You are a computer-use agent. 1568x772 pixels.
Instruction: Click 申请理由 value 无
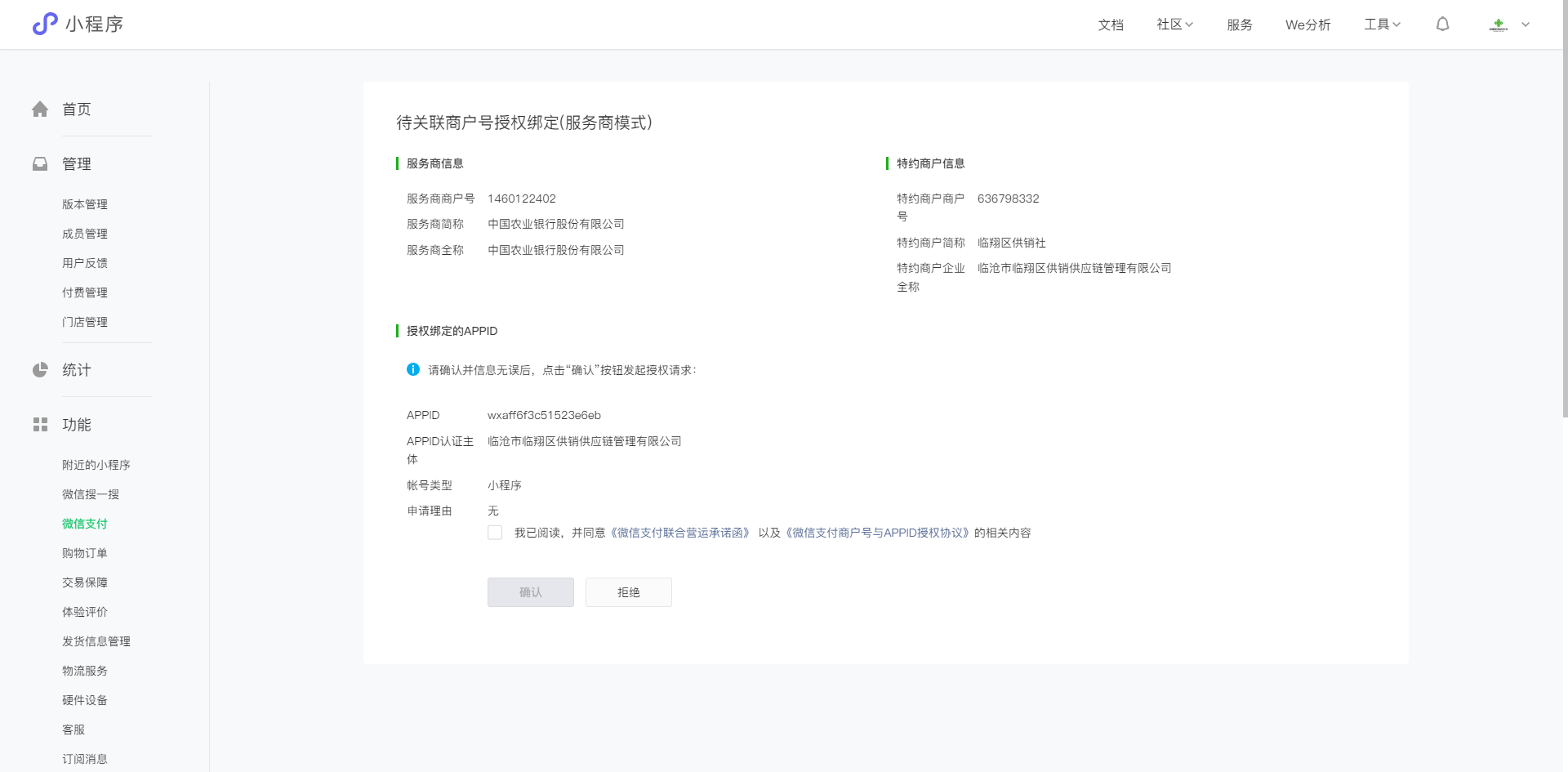pyautogui.click(x=493, y=511)
